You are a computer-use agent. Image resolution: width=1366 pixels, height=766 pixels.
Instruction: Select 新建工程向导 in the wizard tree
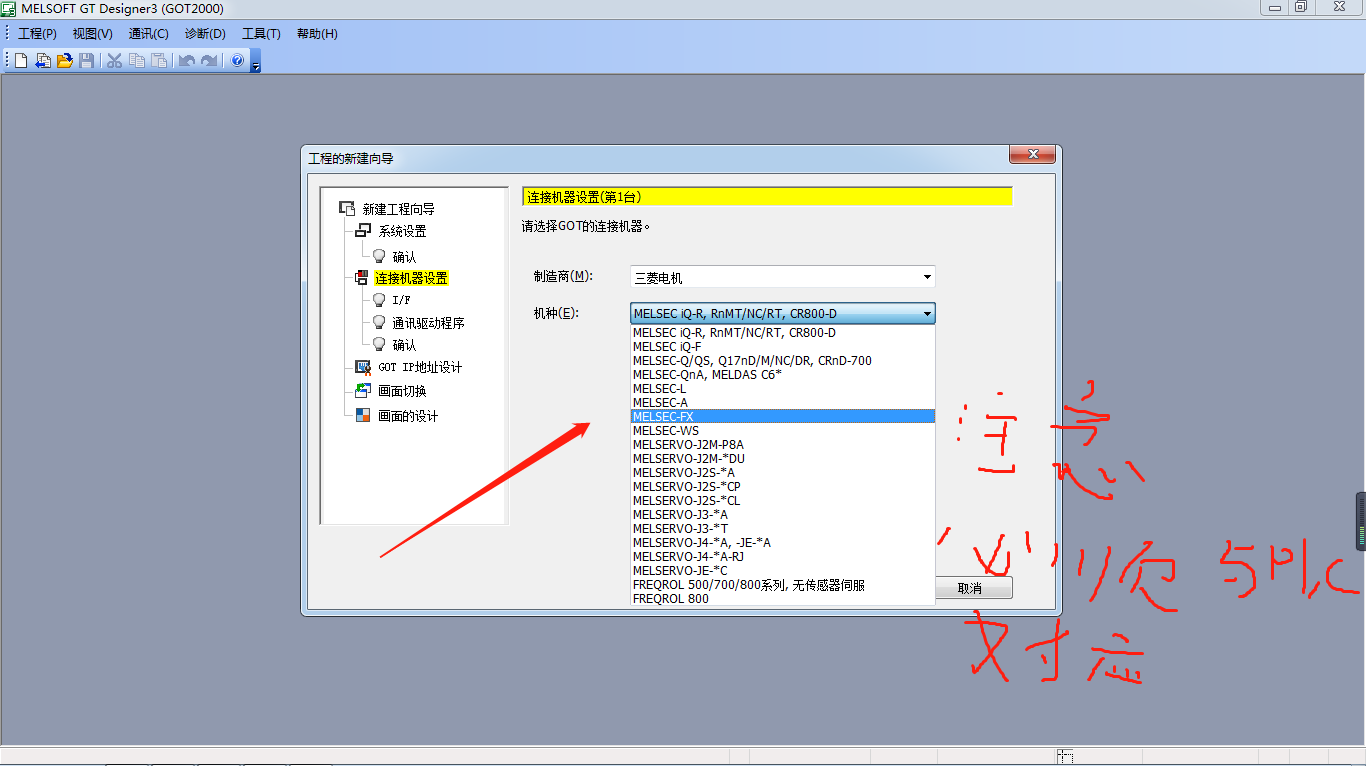click(x=398, y=209)
